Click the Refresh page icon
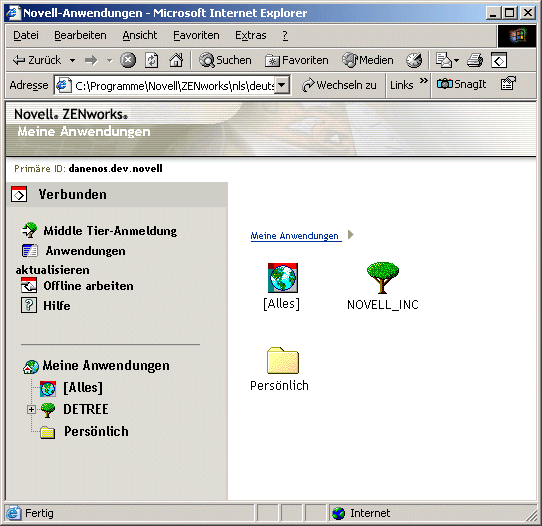Viewport: 542px width, 526px height. (x=151, y=60)
